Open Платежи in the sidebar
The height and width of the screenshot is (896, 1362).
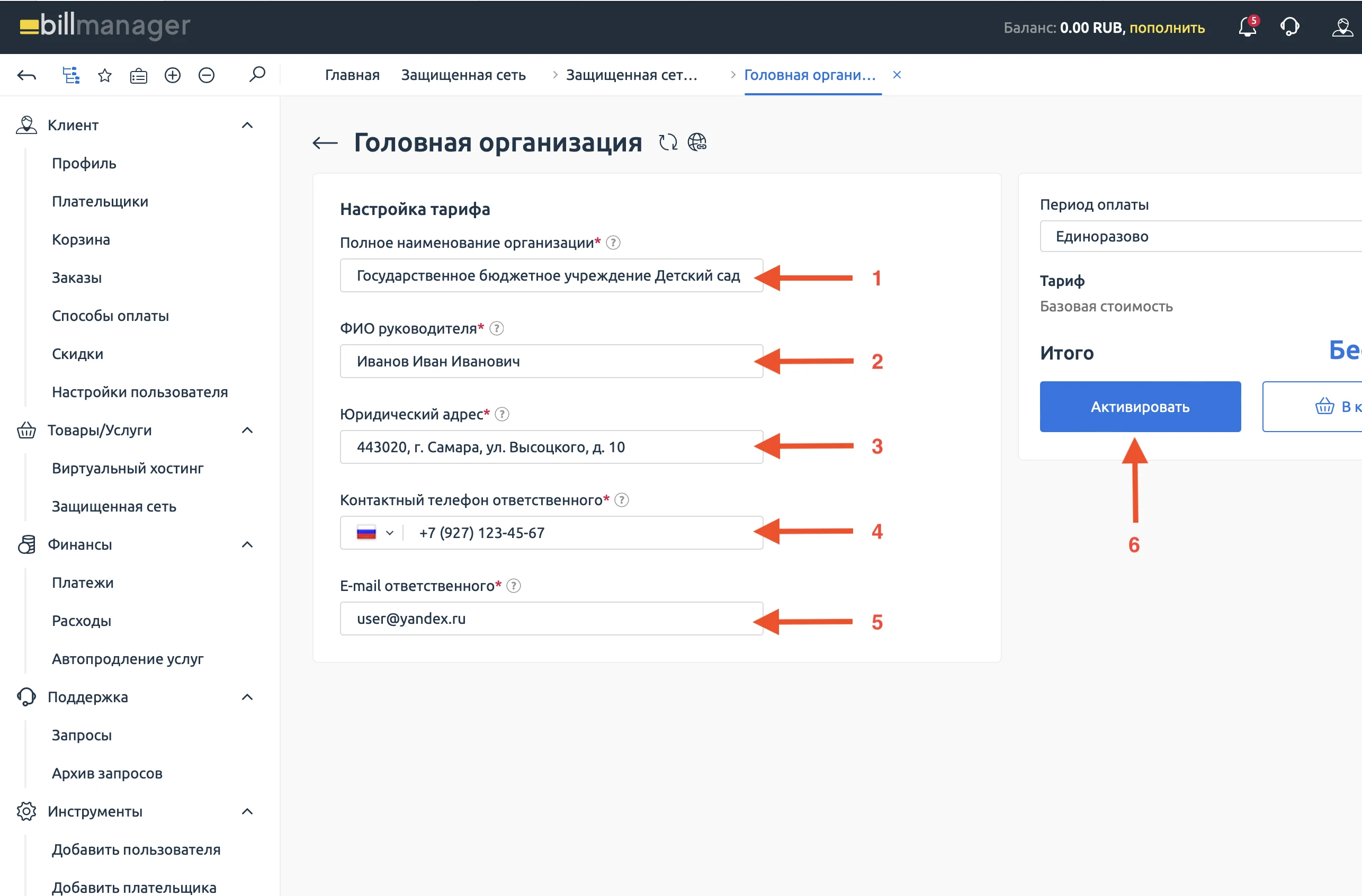click(83, 583)
